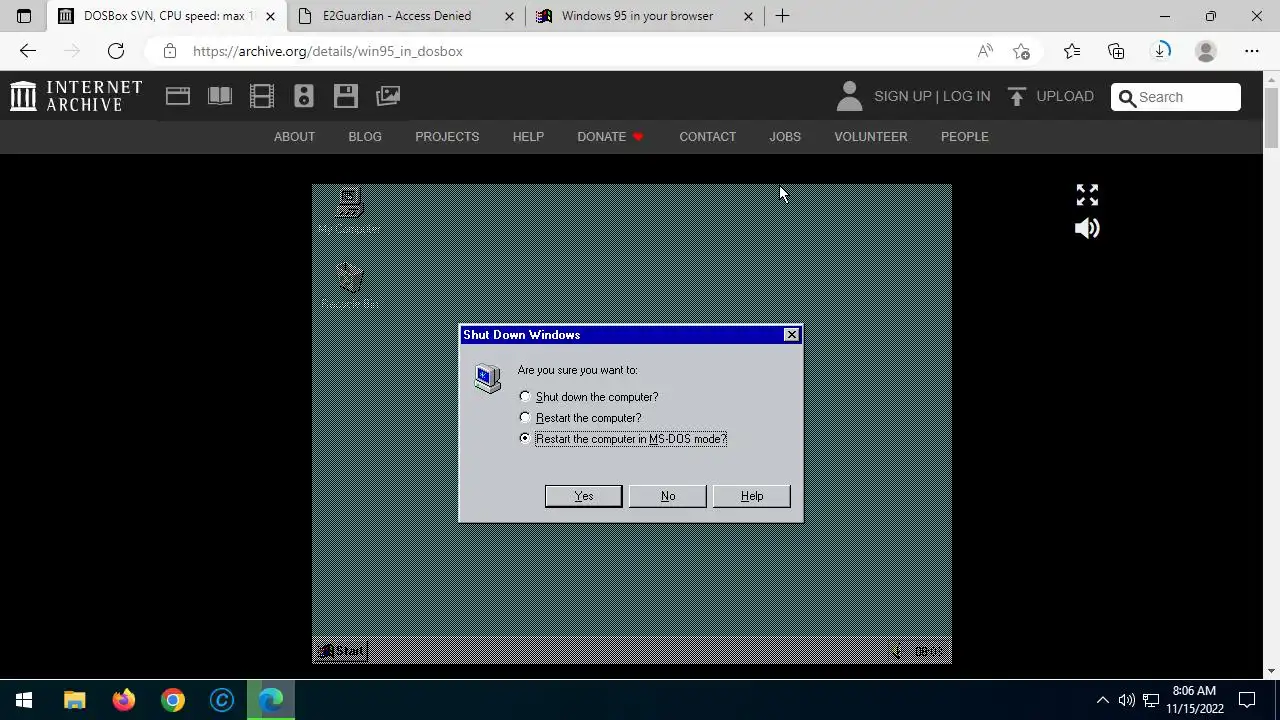Click the browser back arrow

(x=28, y=51)
